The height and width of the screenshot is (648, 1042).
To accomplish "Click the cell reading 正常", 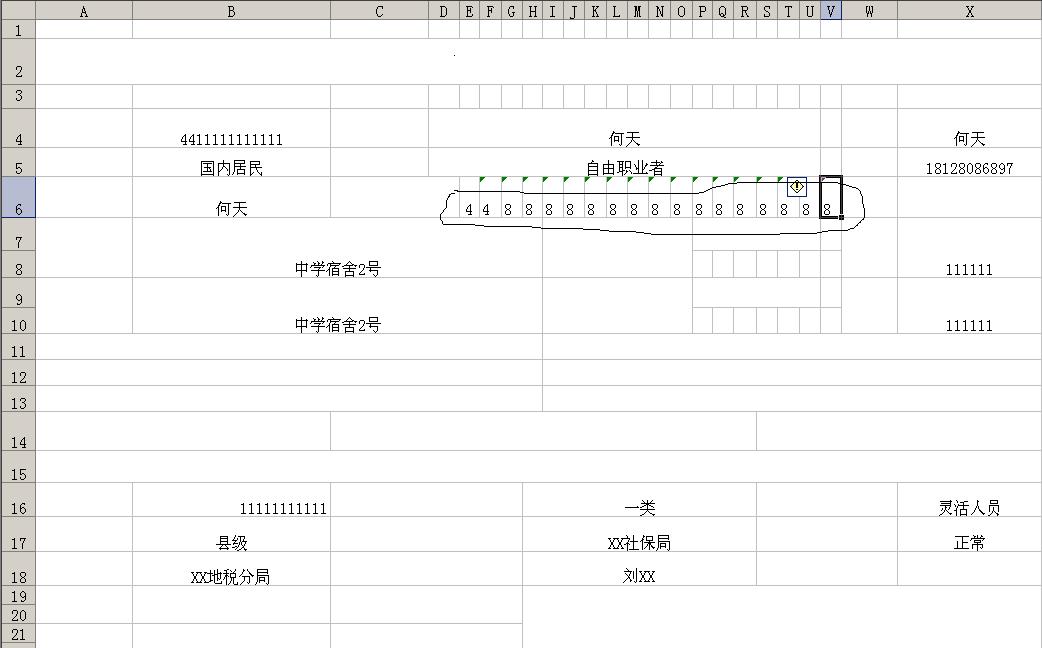I will click(x=969, y=543).
